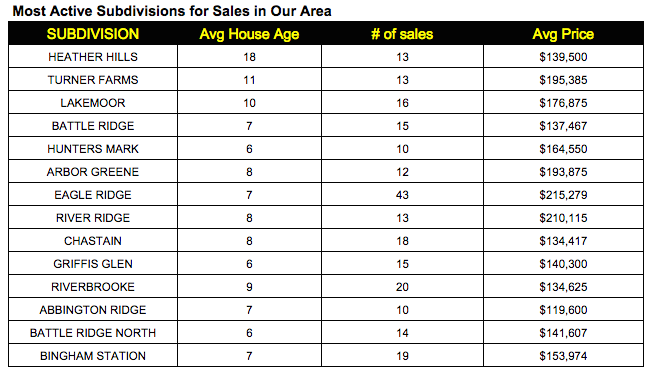The height and width of the screenshot is (376, 653).
Task: Click the Avg House Age header
Action: [x=249, y=34]
